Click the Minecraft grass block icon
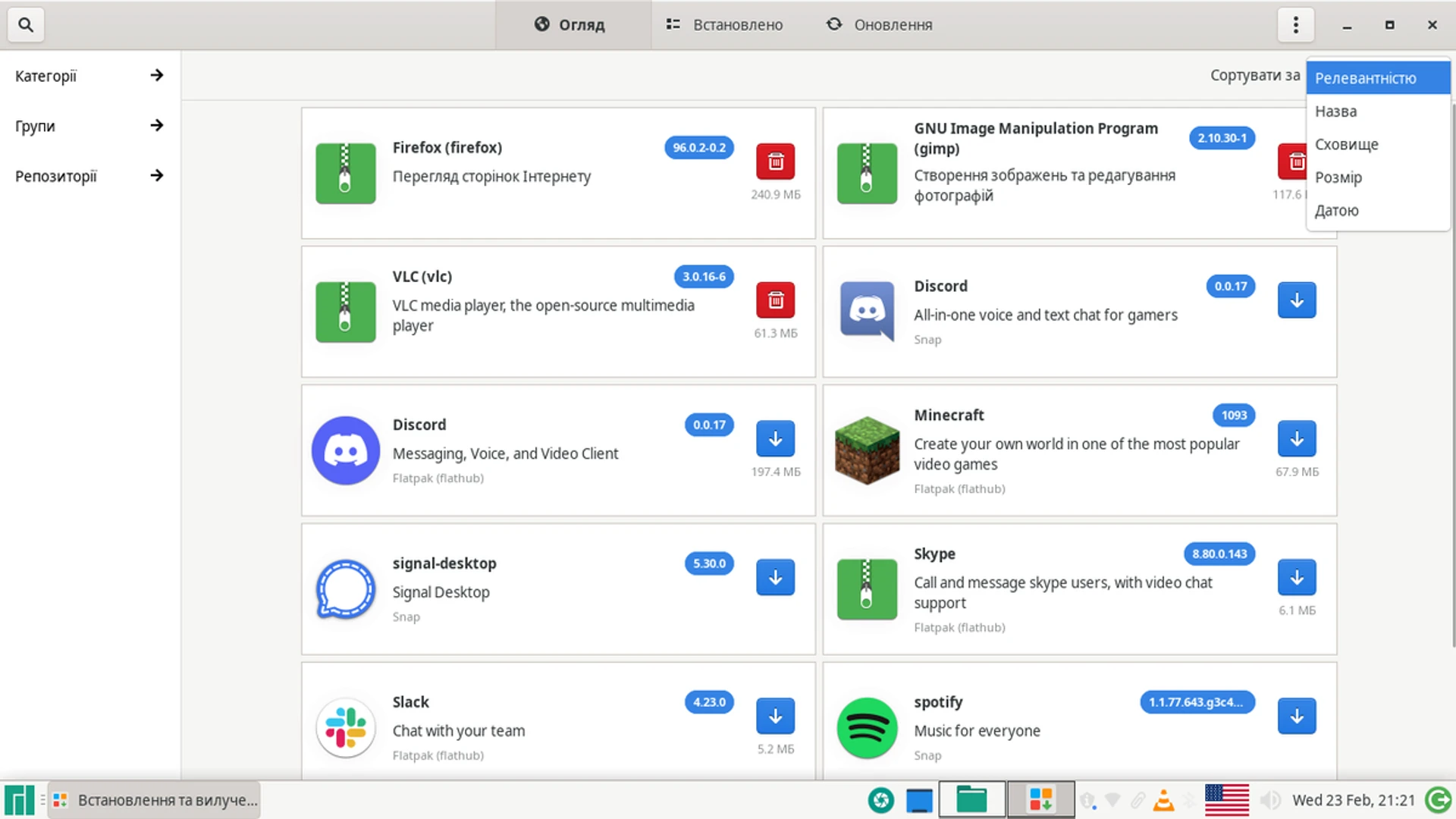This screenshot has height=819, width=1456. [x=867, y=450]
